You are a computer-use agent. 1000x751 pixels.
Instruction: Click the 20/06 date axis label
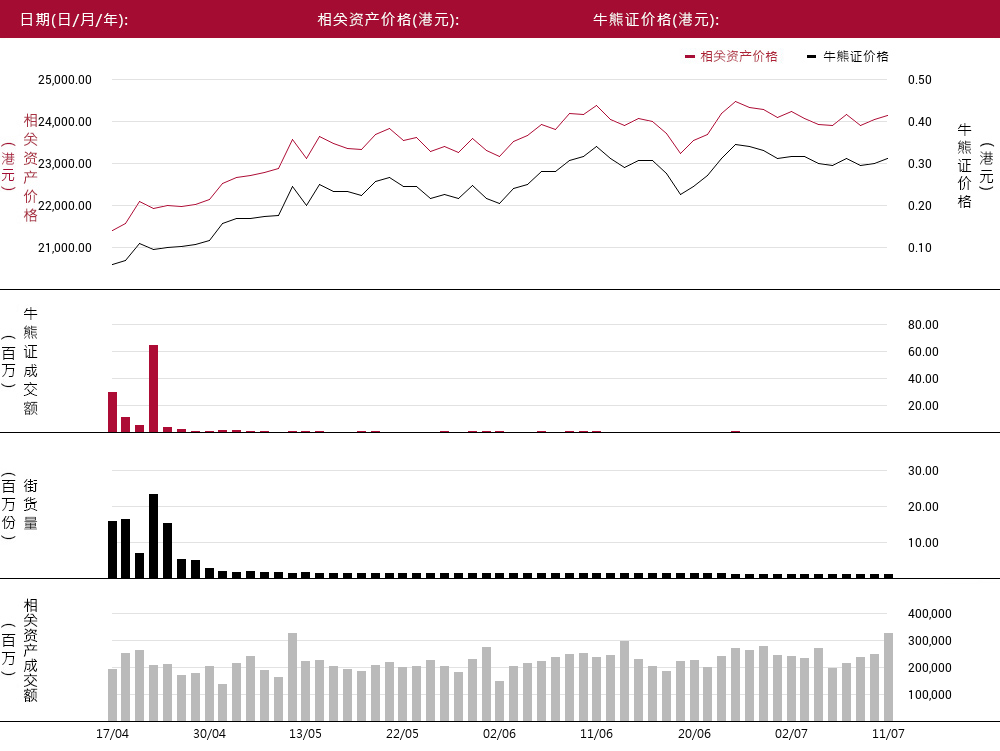click(695, 734)
